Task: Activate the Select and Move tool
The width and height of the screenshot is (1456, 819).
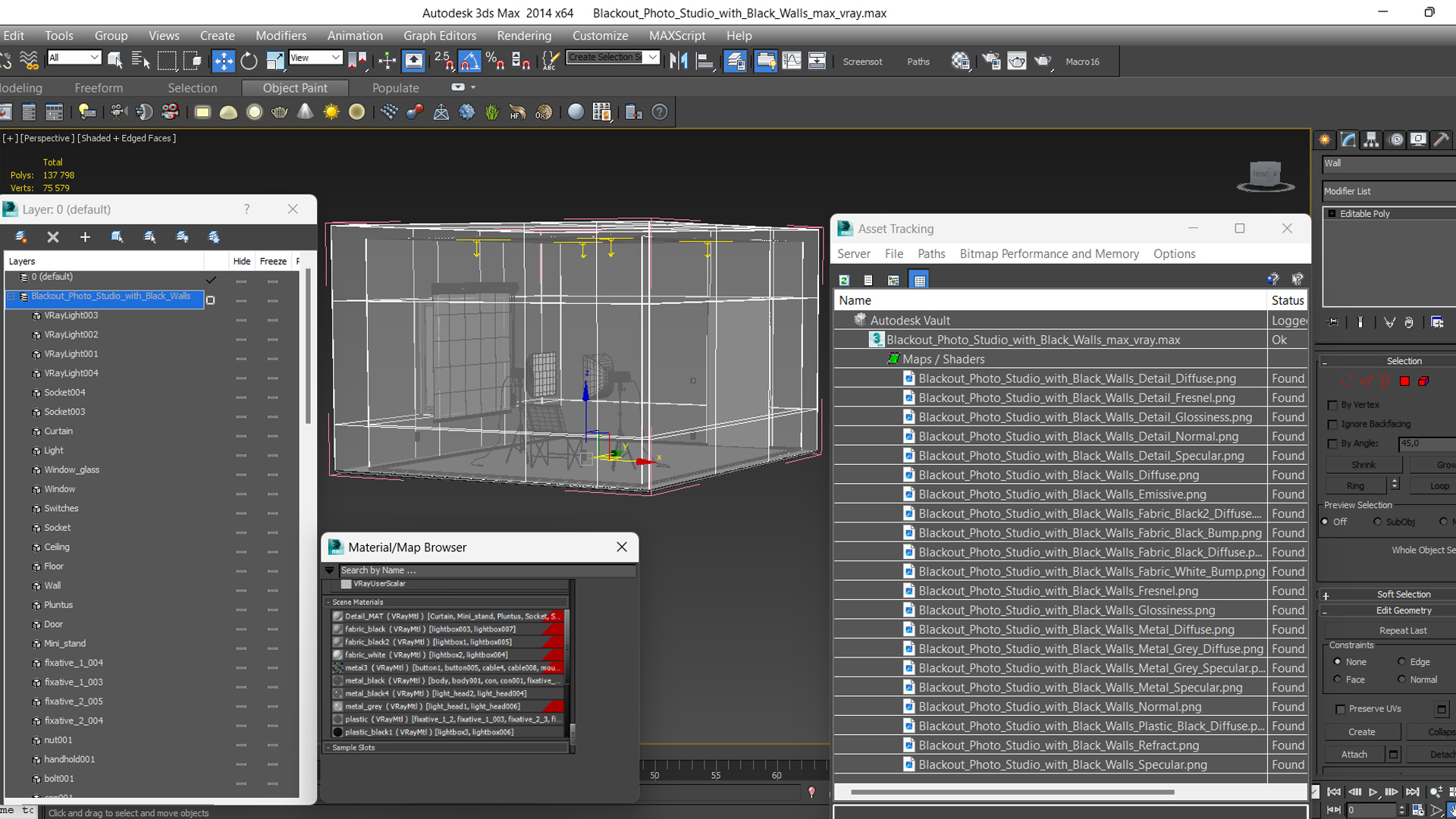Action: [x=223, y=61]
